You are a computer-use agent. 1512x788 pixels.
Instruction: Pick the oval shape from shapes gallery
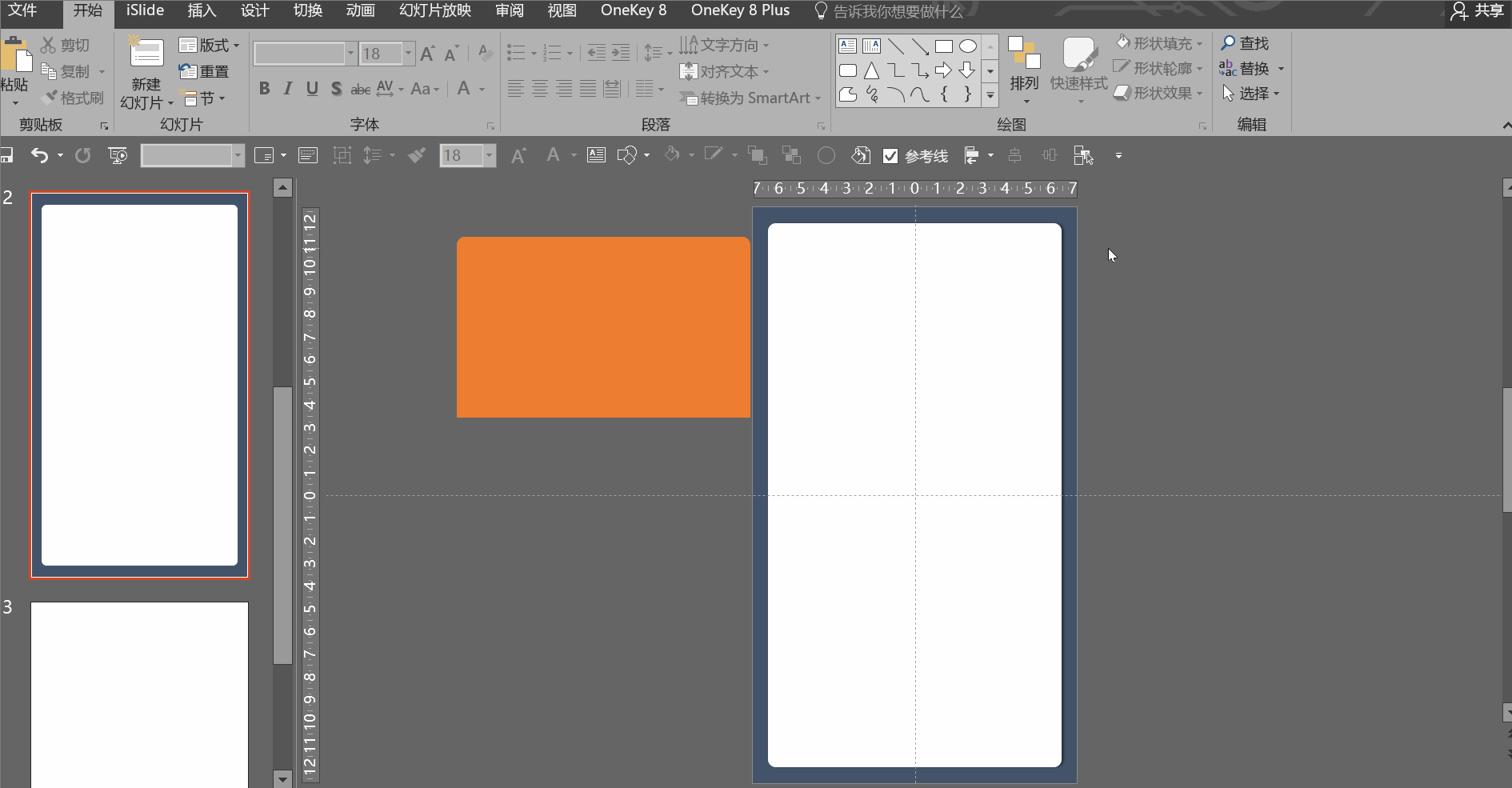tap(968, 46)
